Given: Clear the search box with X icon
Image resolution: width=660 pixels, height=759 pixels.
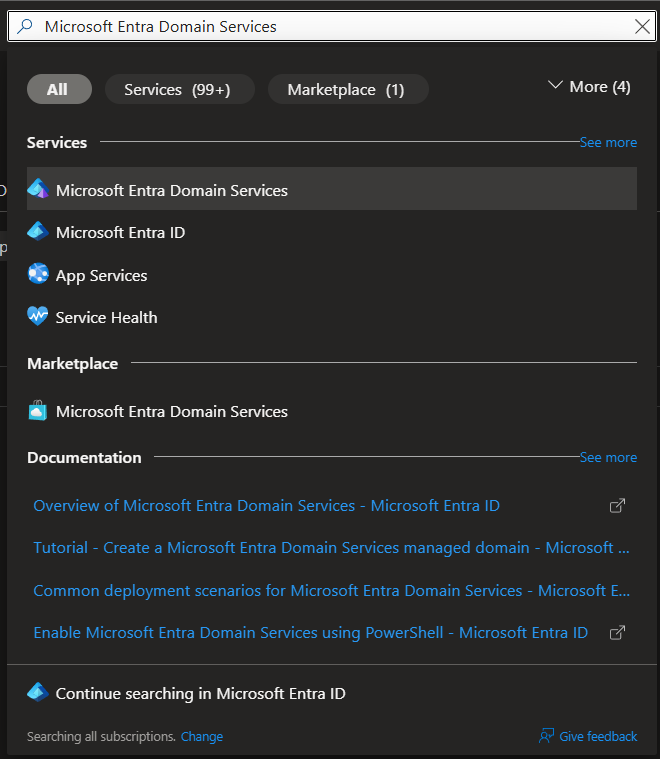Looking at the screenshot, I should [x=643, y=27].
